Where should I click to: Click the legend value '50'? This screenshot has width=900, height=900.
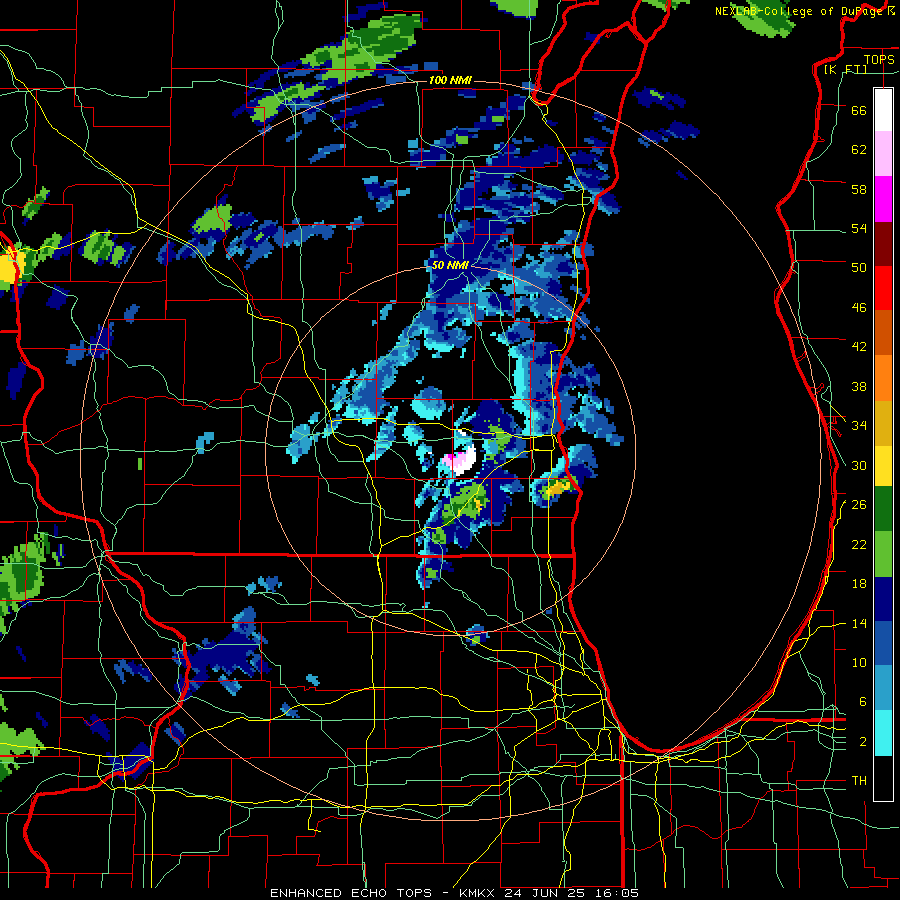pyautogui.click(x=859, y=267)
